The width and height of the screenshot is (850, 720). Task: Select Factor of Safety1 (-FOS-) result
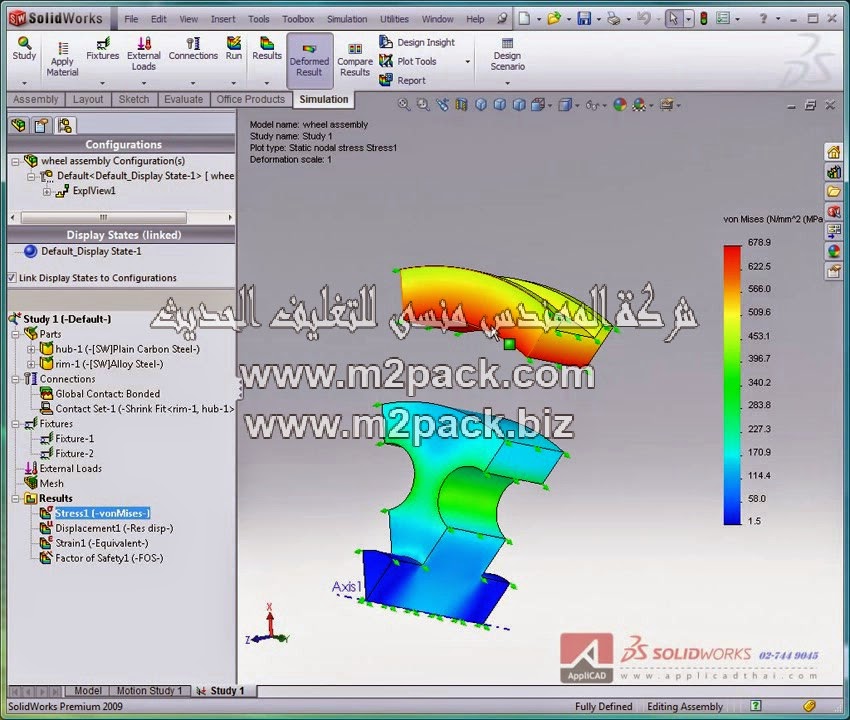109,558
